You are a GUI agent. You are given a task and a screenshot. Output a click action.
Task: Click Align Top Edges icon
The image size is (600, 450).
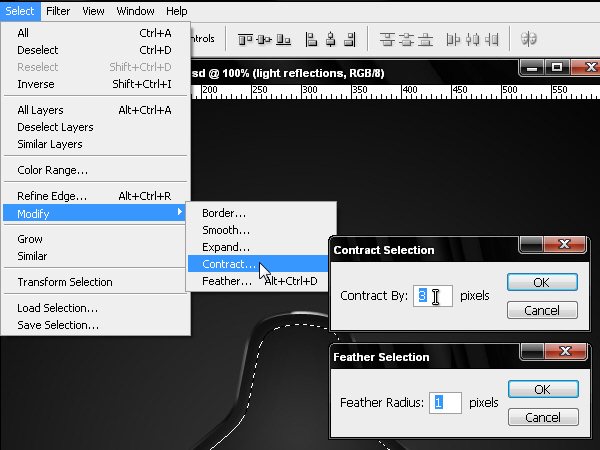(x=245, y=39)
